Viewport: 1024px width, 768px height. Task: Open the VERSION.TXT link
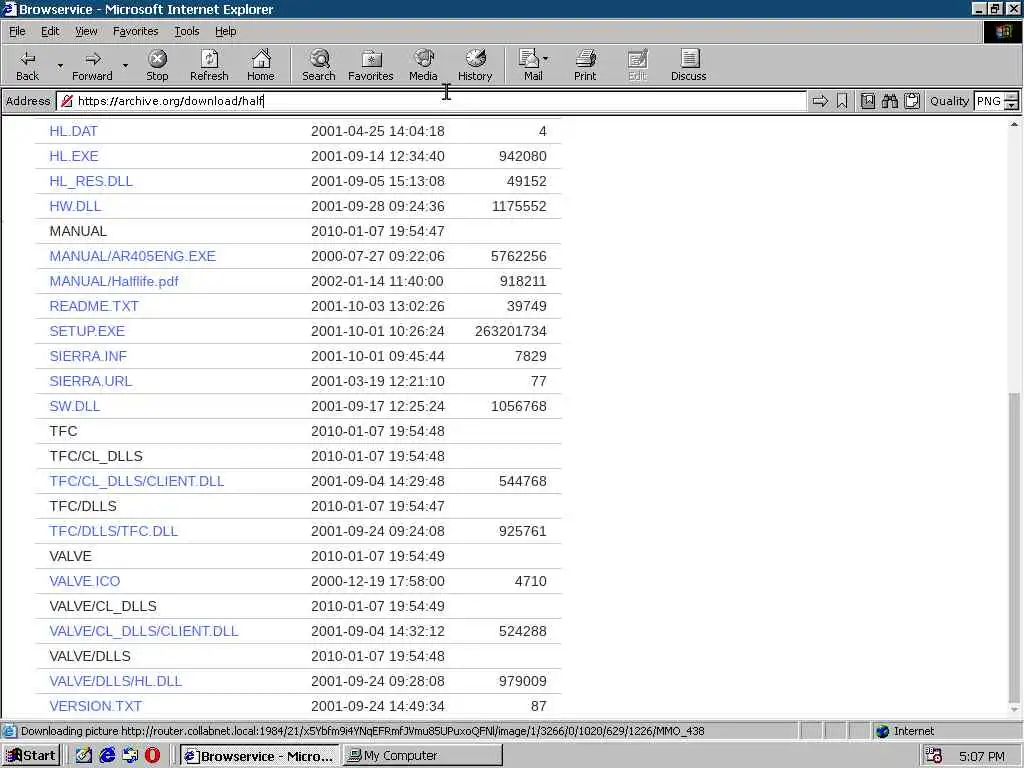pos(95,706)
